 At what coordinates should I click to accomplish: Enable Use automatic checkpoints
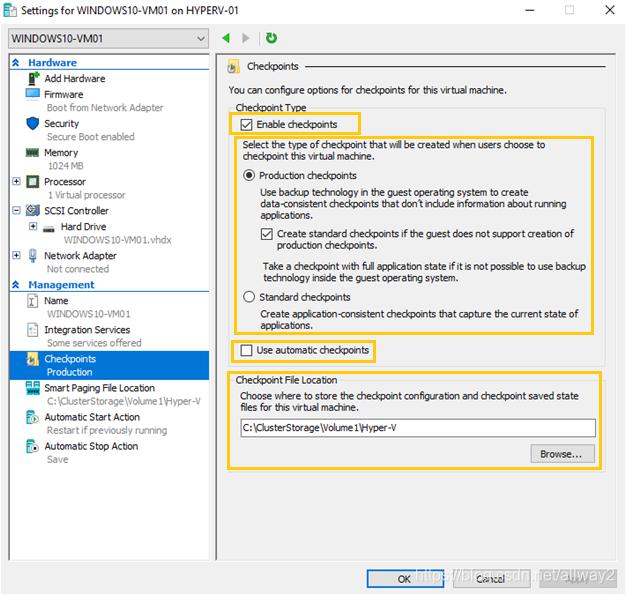click(x=246, y=350)
